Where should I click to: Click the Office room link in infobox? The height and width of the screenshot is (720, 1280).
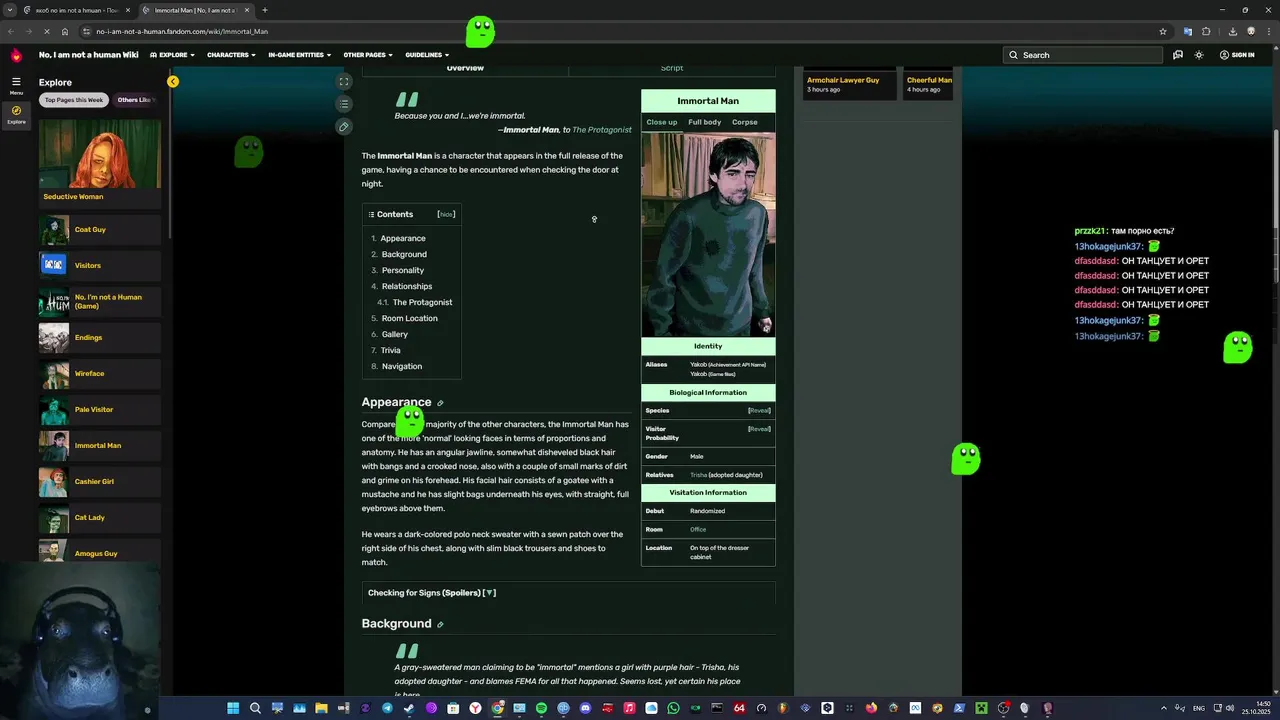coord(698,530)
